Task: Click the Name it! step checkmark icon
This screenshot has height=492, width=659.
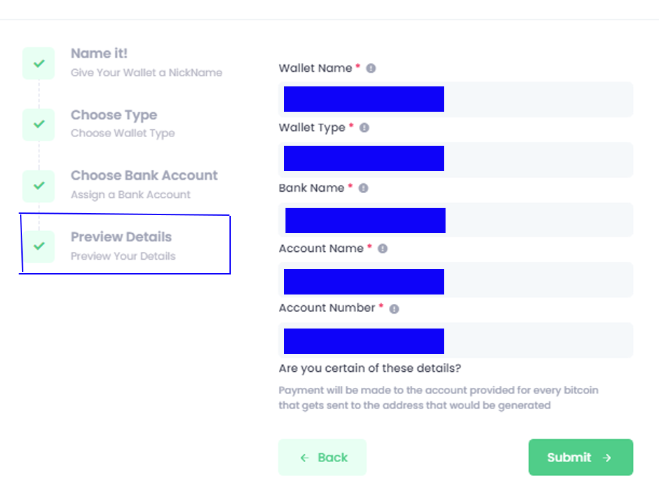Action: (39, 63)
